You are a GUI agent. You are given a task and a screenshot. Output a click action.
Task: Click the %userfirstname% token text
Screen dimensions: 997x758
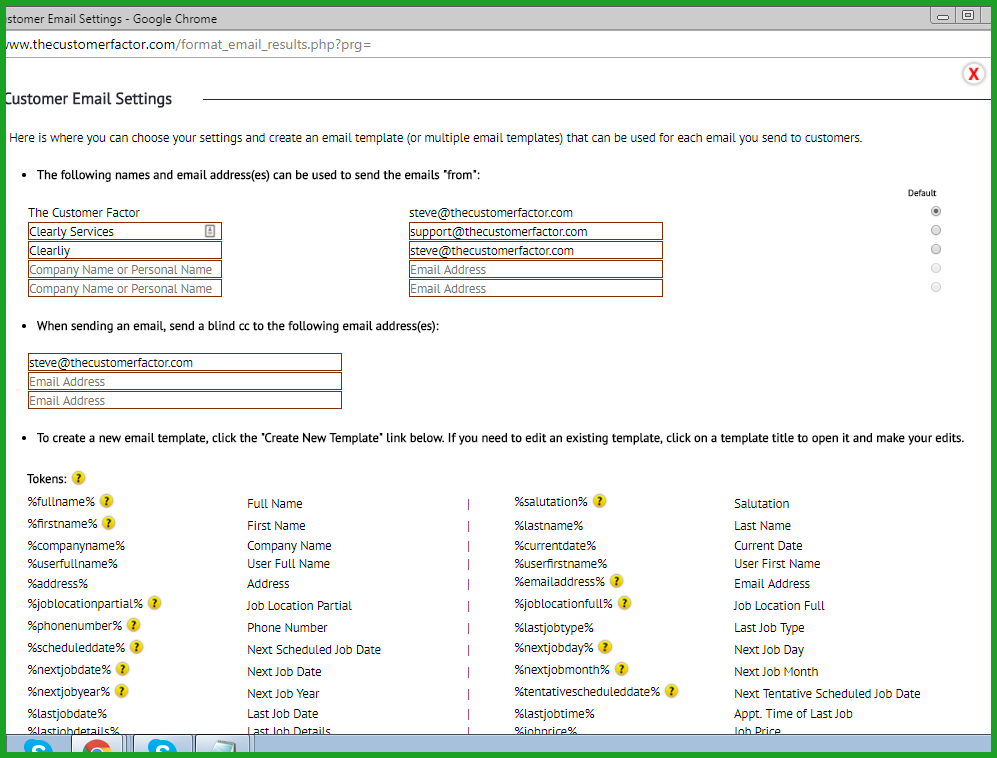[561, 563]
